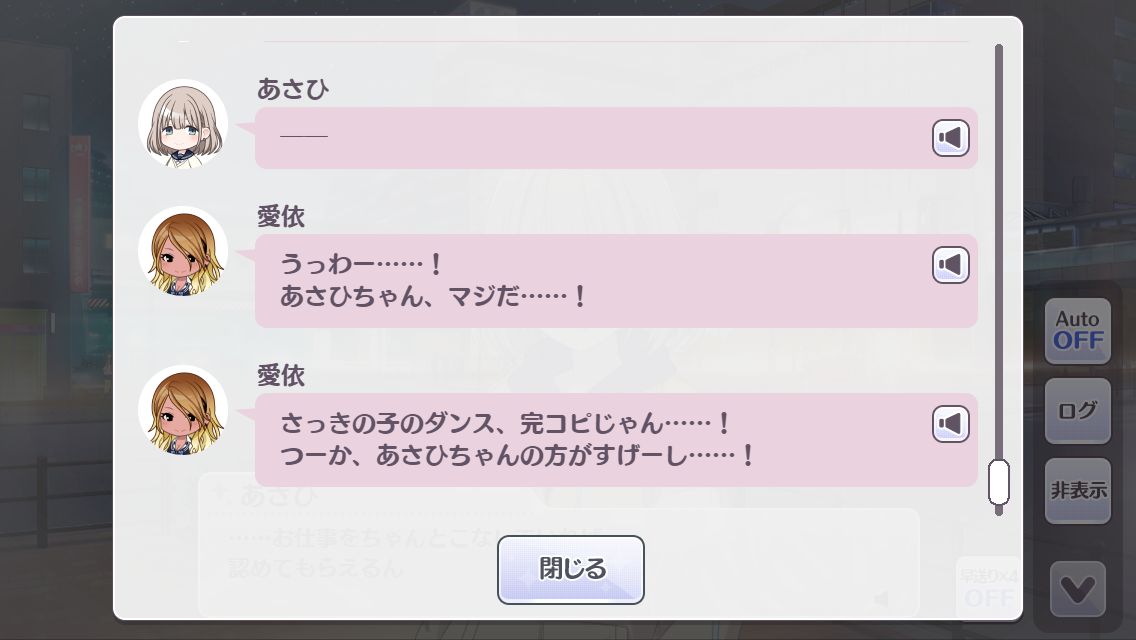Click the log scrollbar thumb
Image resolution: width=1136 pixels, height=640 pixels.
coord(998,482)
